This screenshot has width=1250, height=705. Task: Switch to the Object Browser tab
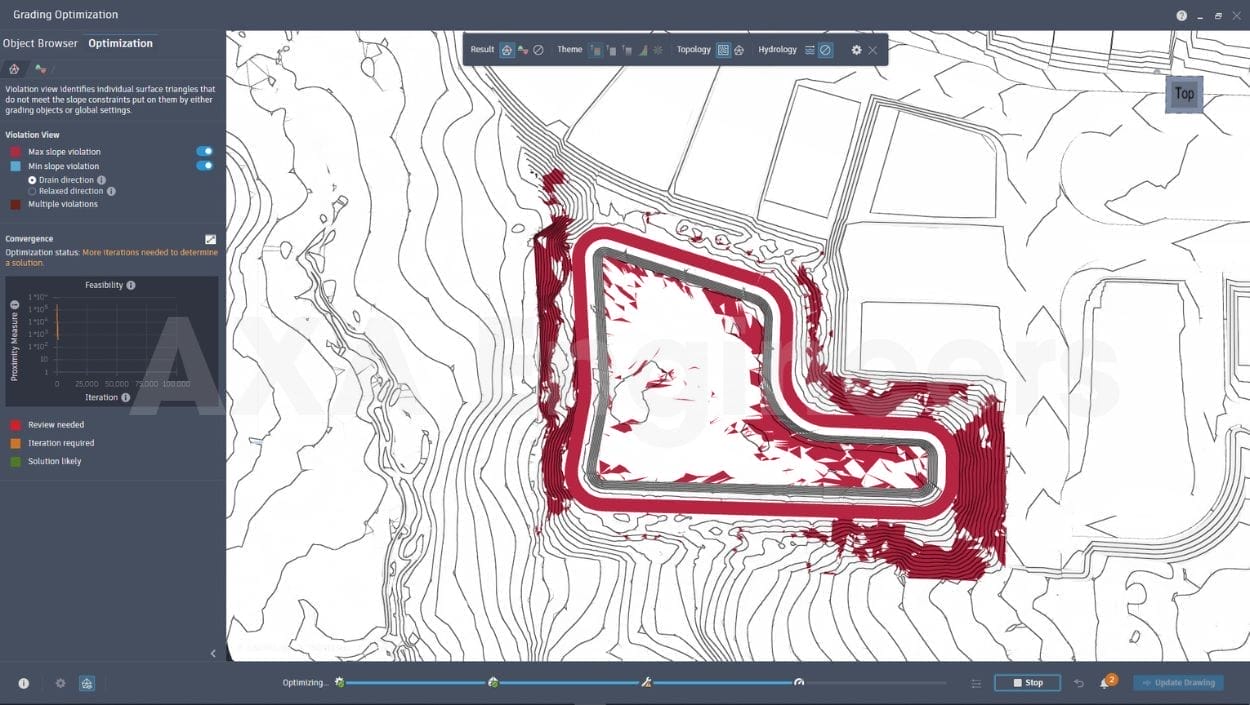[x=40, y=43]
